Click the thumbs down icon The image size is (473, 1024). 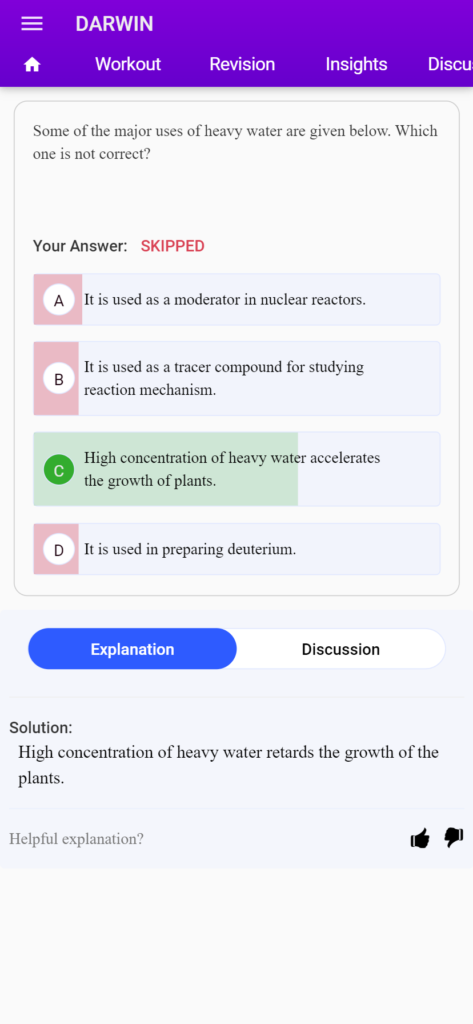(x=454, y=838)
